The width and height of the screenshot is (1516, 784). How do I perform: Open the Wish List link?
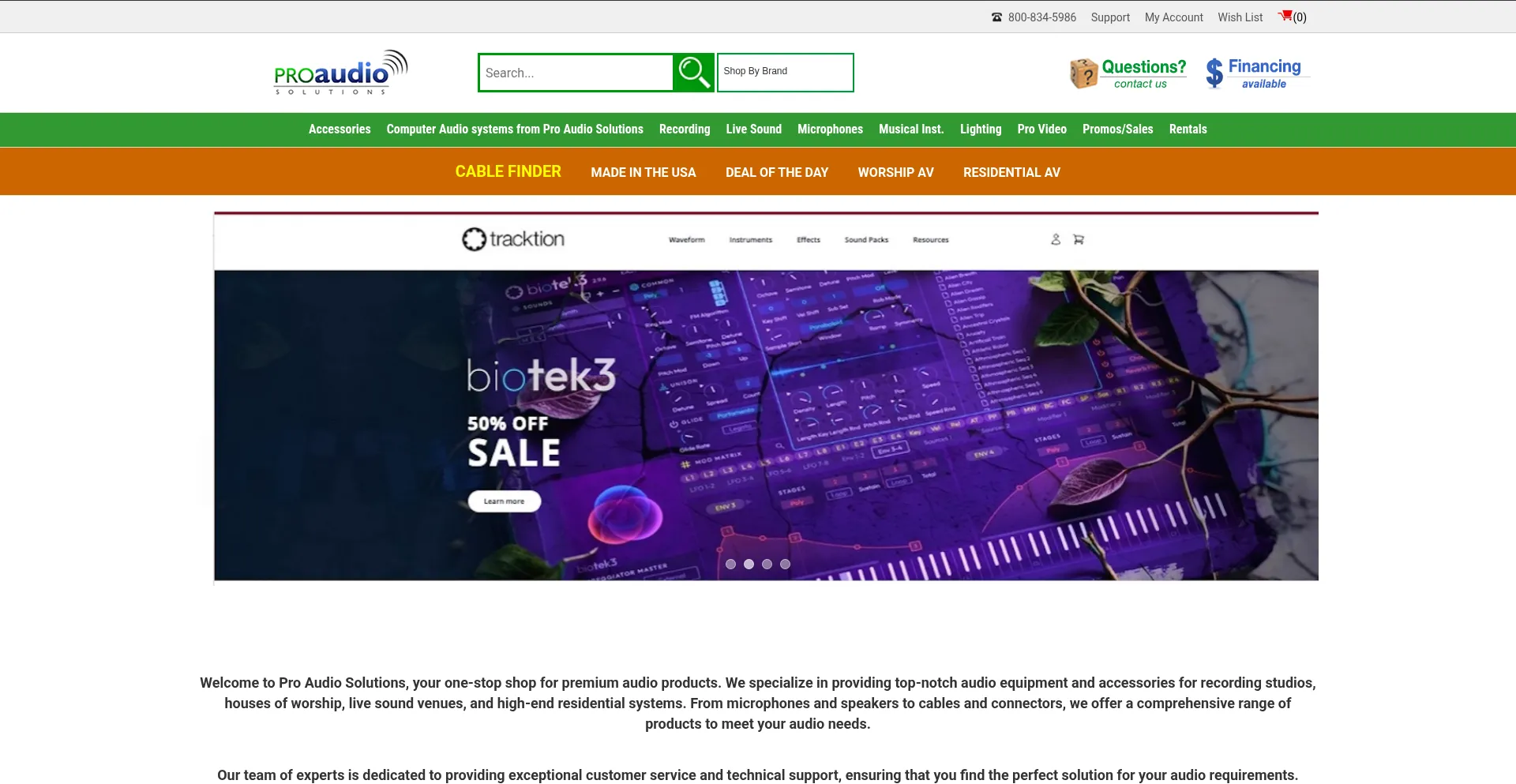click(1240, 17)
